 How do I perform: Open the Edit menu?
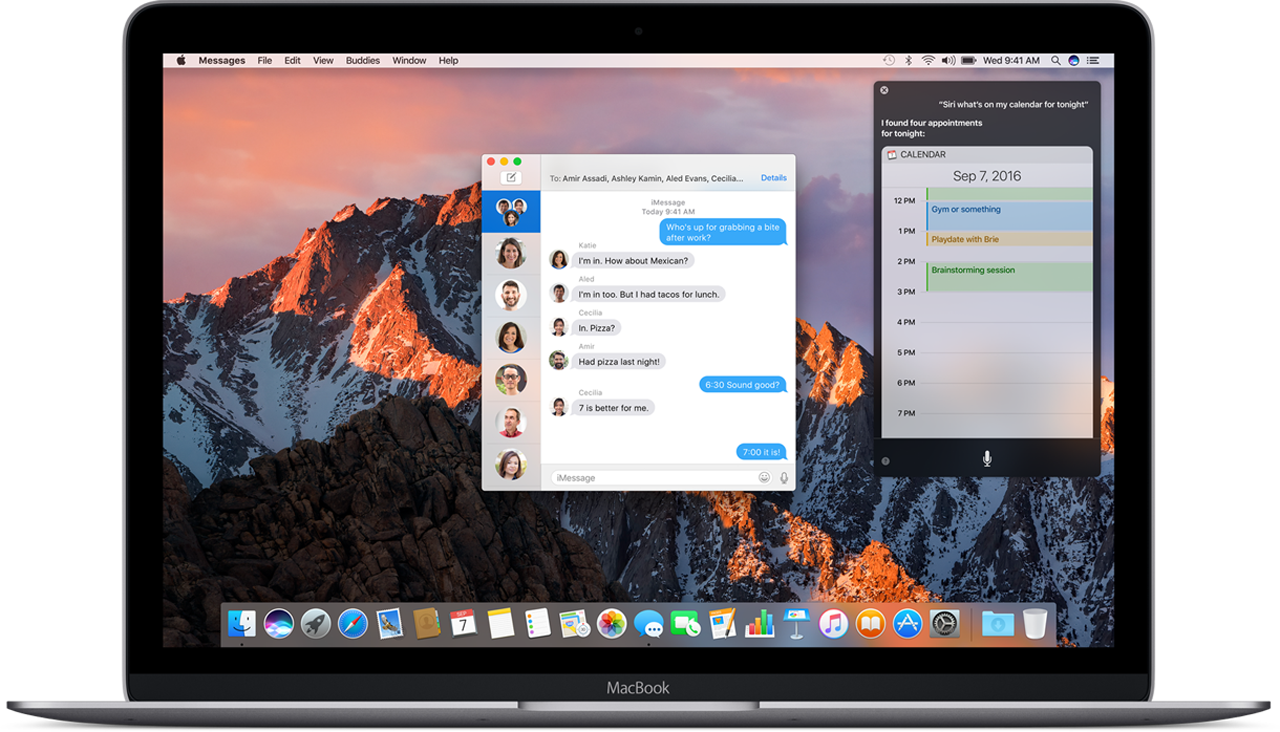(x=292, y=61)
